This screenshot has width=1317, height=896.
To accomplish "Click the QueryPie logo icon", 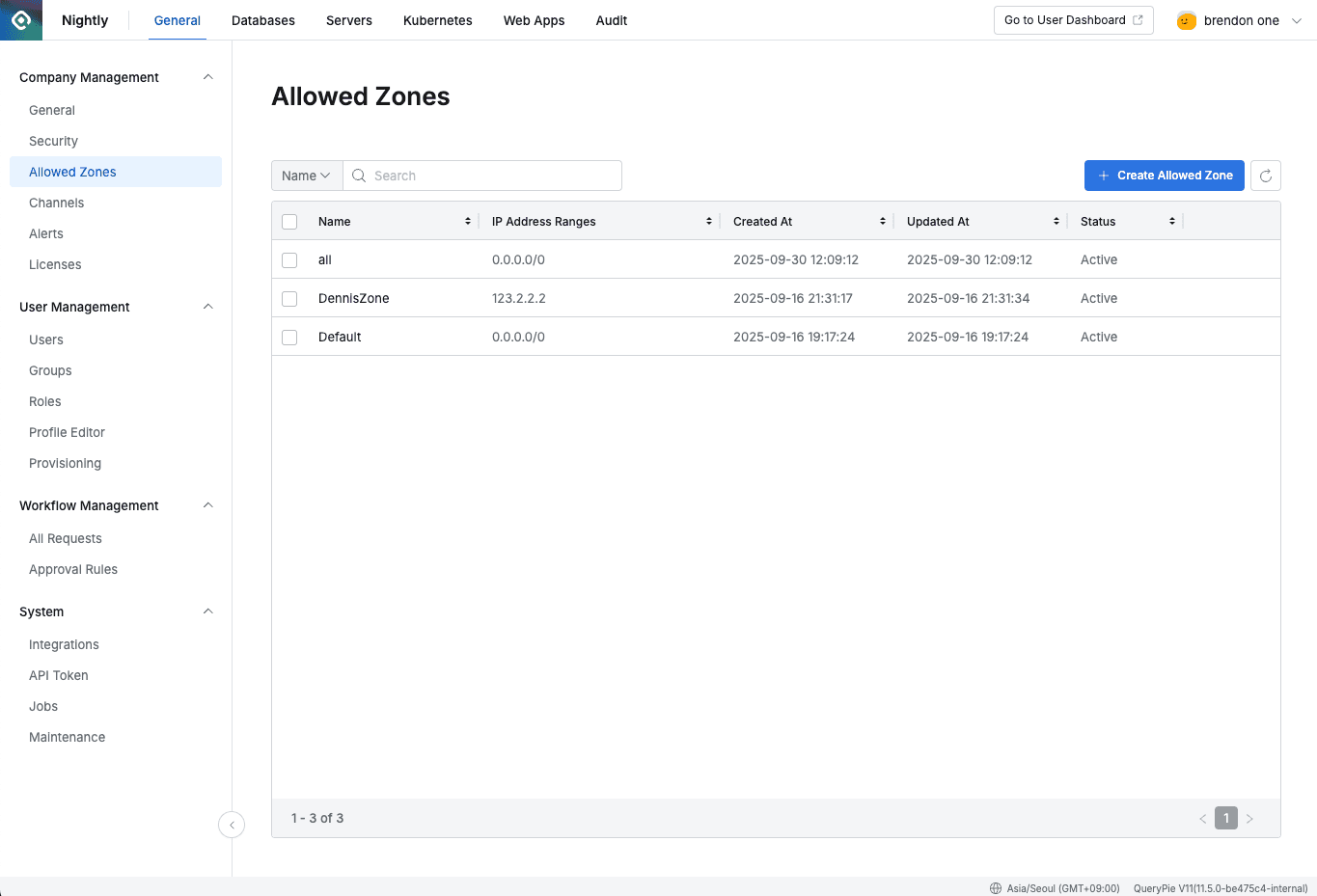I will pyautogui.click(x=20, y=19).
